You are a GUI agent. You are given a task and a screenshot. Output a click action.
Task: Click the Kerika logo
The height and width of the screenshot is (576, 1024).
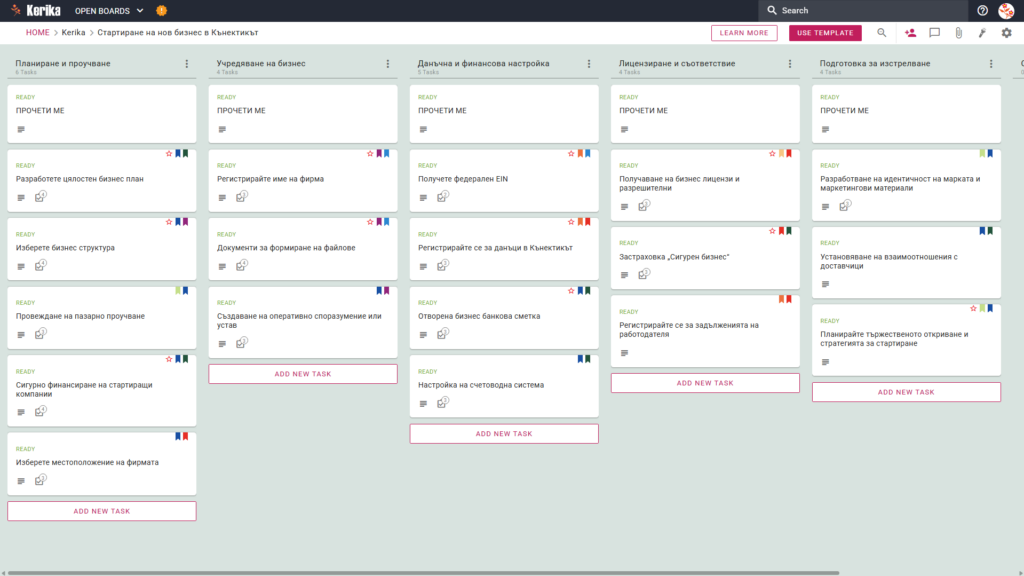(x=35, y=10)
